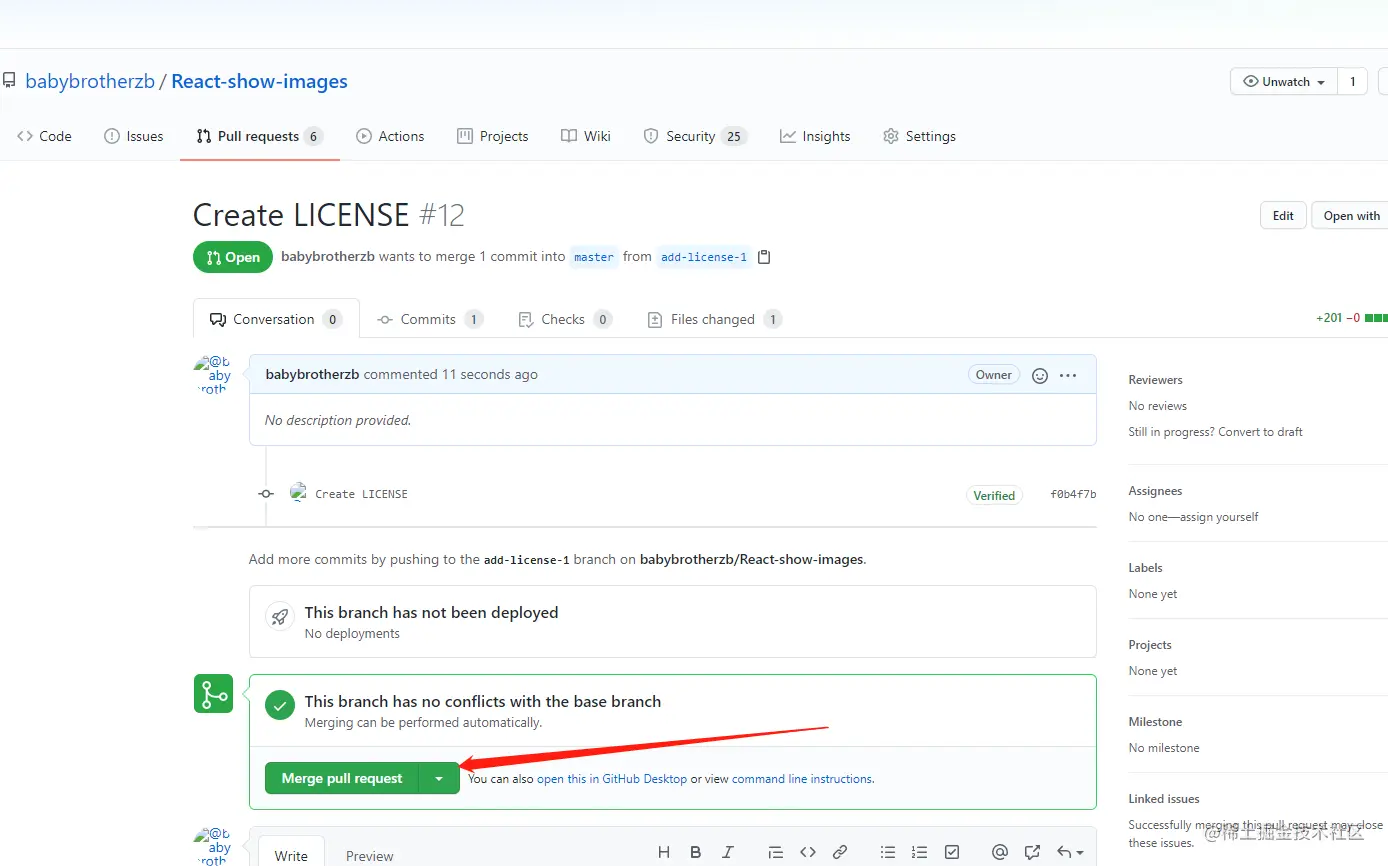The height and width of the screenshot is (866, 1388).
Task: Open the Labels sidebar section
Action: pyautogui.click(x=1145, y=568)
